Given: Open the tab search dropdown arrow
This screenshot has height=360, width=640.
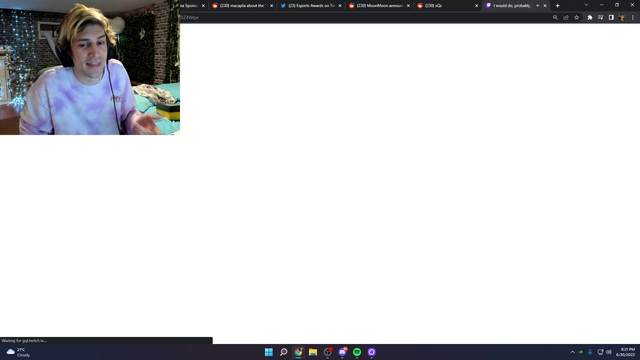Looking at the screenshot, I should [586, 5].
